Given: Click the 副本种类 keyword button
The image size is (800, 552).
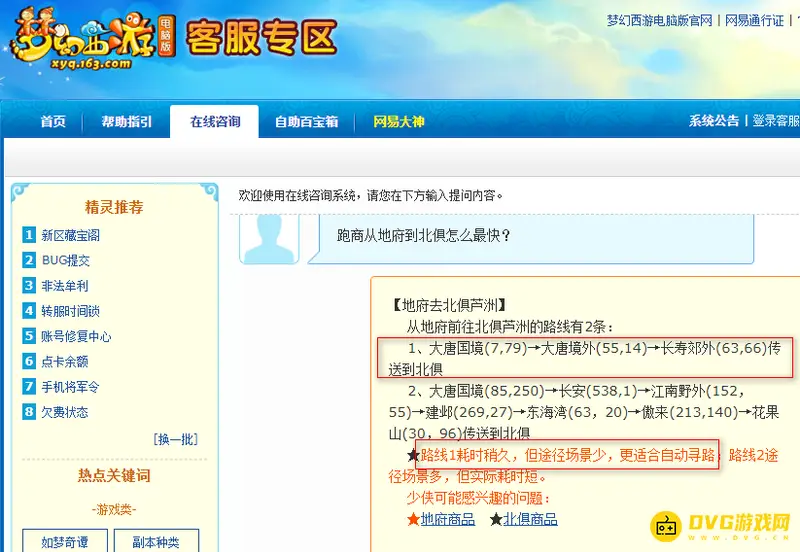Looking at the screenshot, I should 156,541.
